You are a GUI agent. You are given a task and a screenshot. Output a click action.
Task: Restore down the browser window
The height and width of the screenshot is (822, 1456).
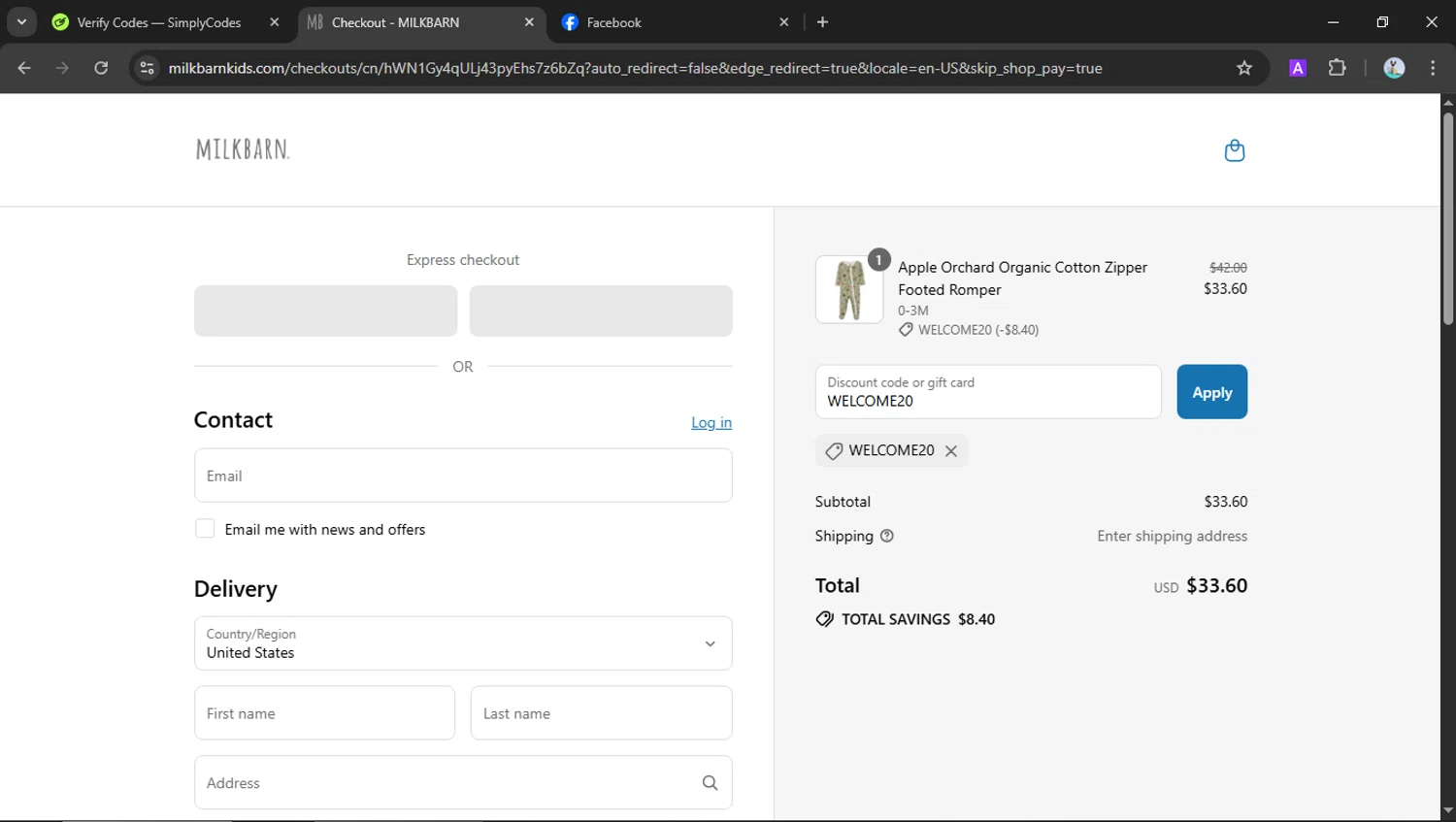1382,21
